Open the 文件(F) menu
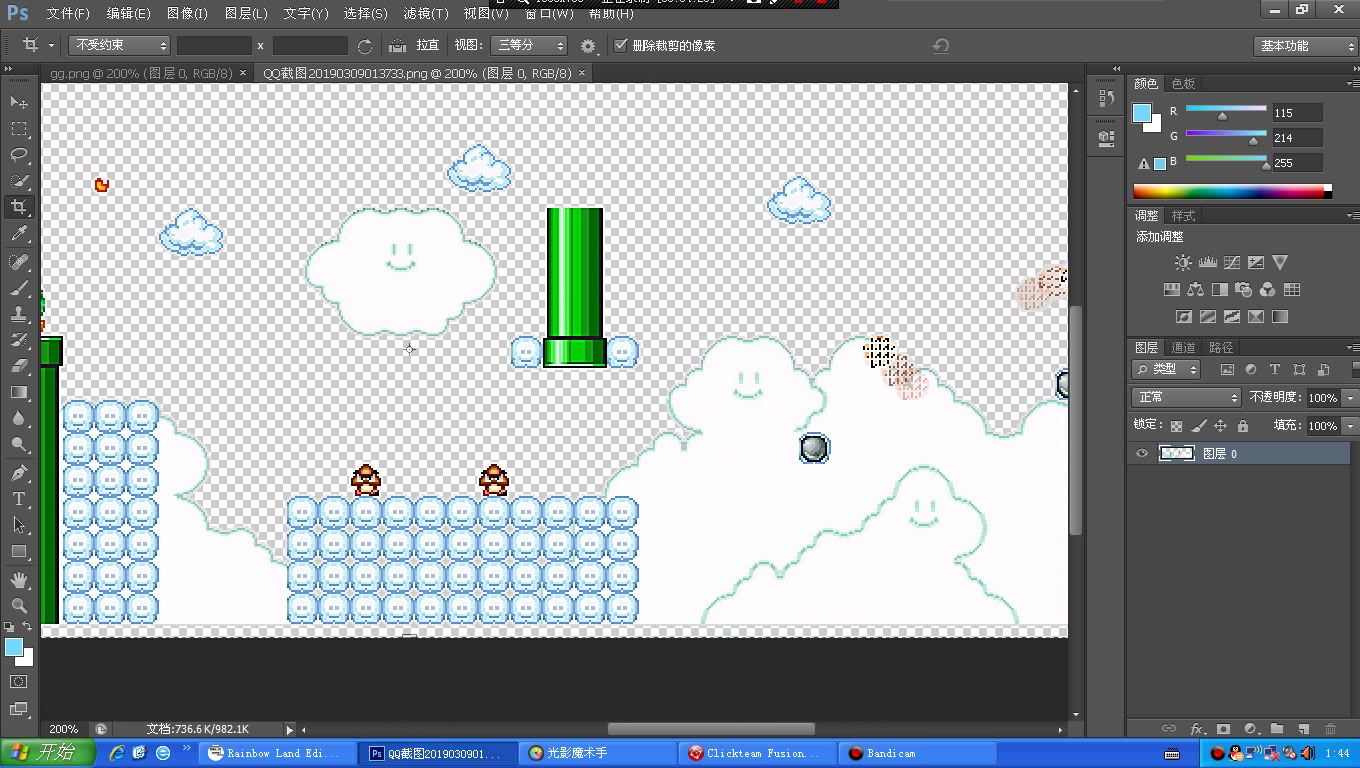 (67, 14)
